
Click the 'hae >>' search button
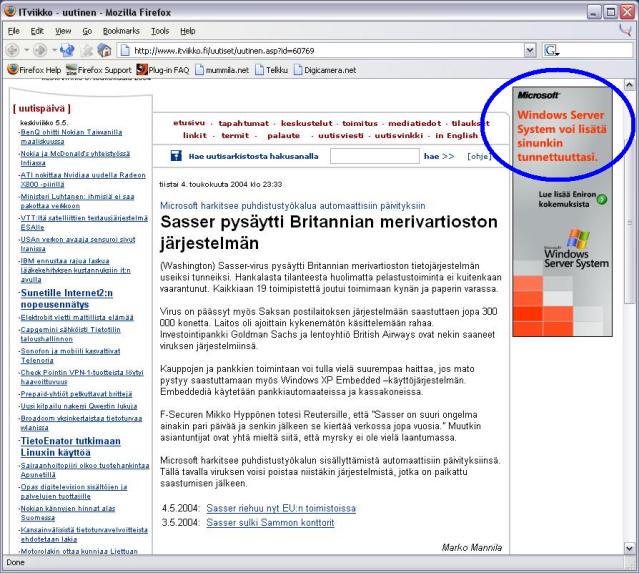click(x=439, y=156)
